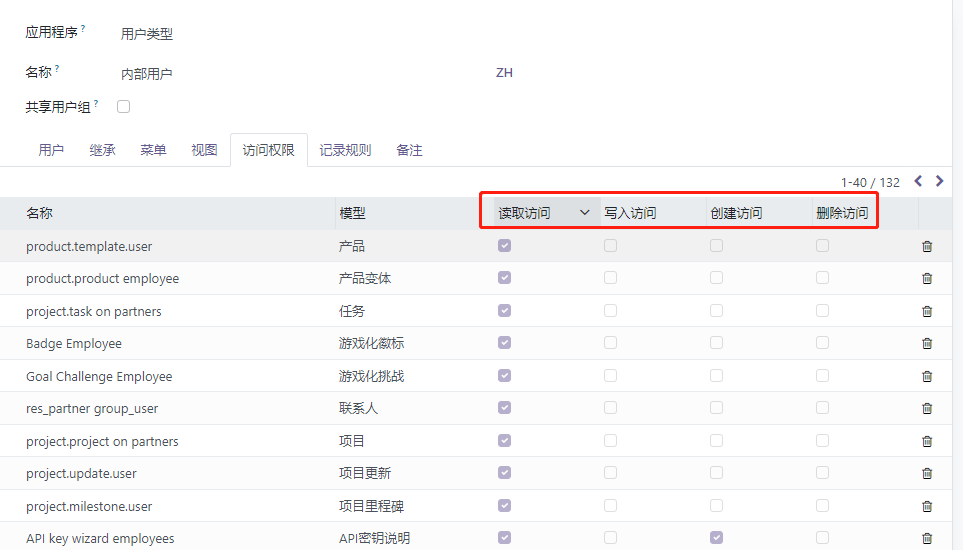The height and width of the screenshot is (550, 963).
Task: Disable create access for API key wizard employees
Action: pyautogui.click(x=716, y=538)
